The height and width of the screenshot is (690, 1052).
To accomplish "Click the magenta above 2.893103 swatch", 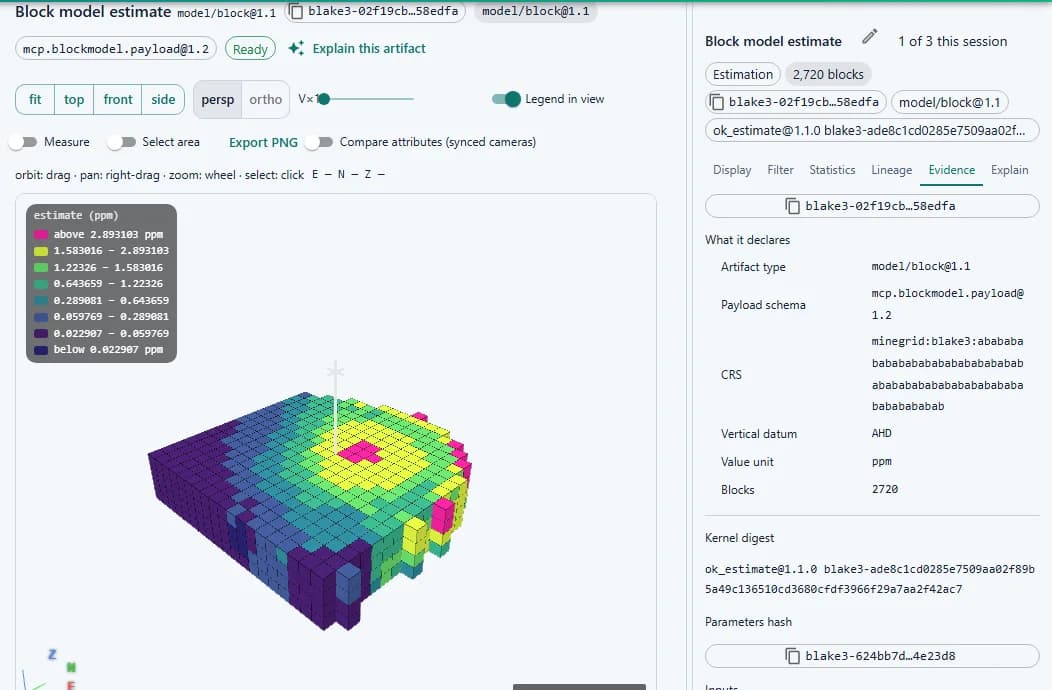I will pos(41,234).
